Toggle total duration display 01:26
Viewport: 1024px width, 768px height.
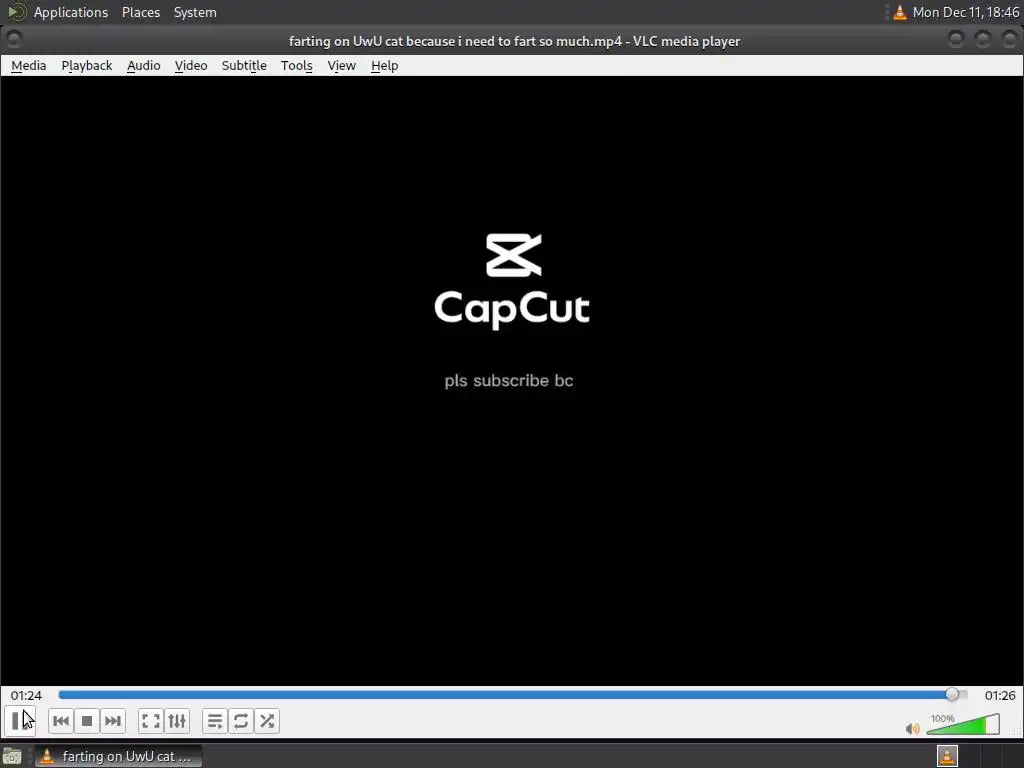tap(1000, 696)
